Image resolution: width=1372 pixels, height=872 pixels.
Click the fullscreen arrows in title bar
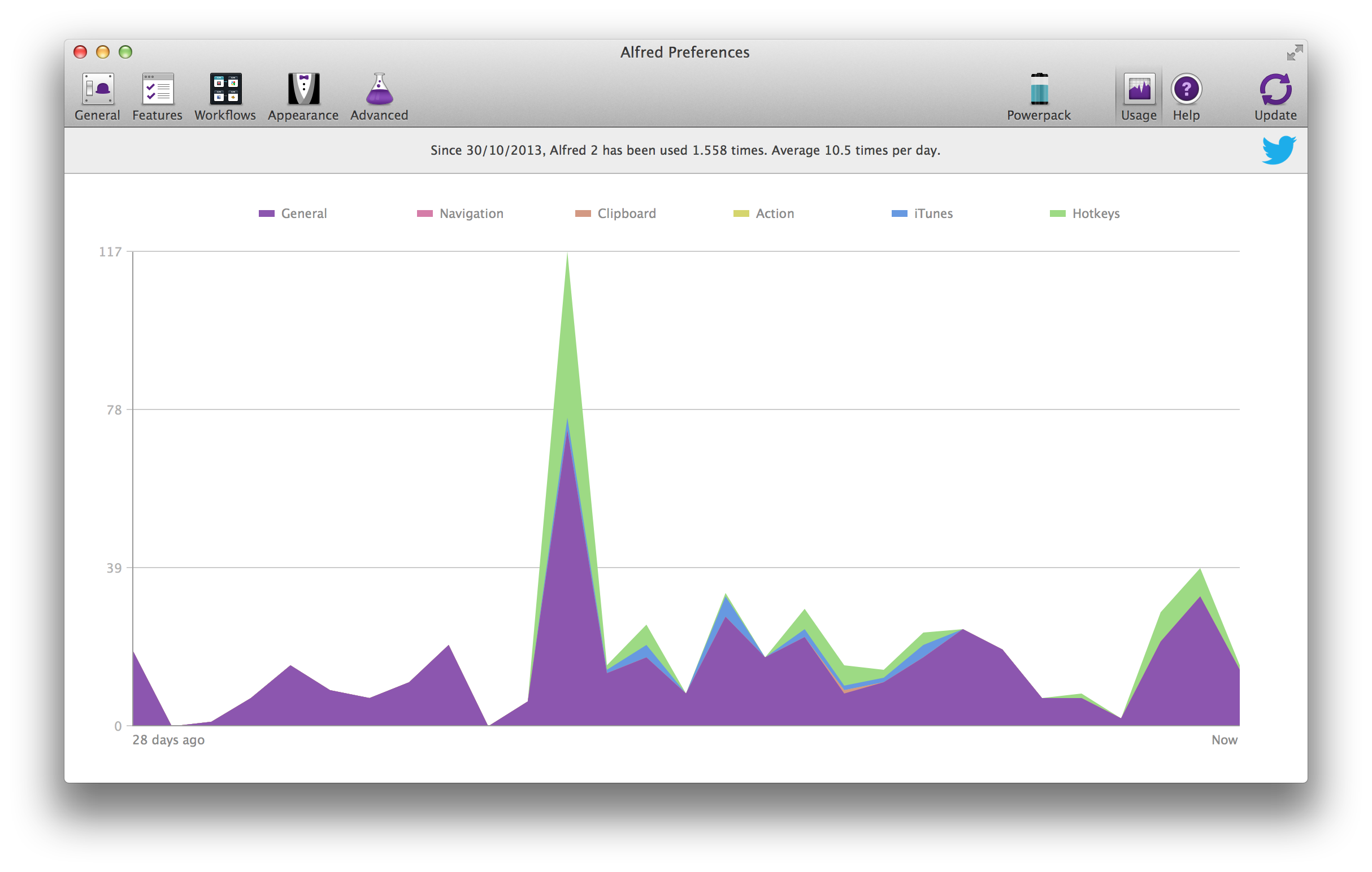(x=1294, y=53)
